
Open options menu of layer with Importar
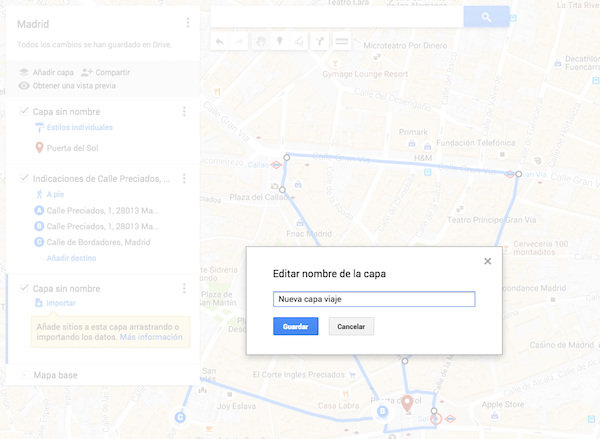pos(184,288)
